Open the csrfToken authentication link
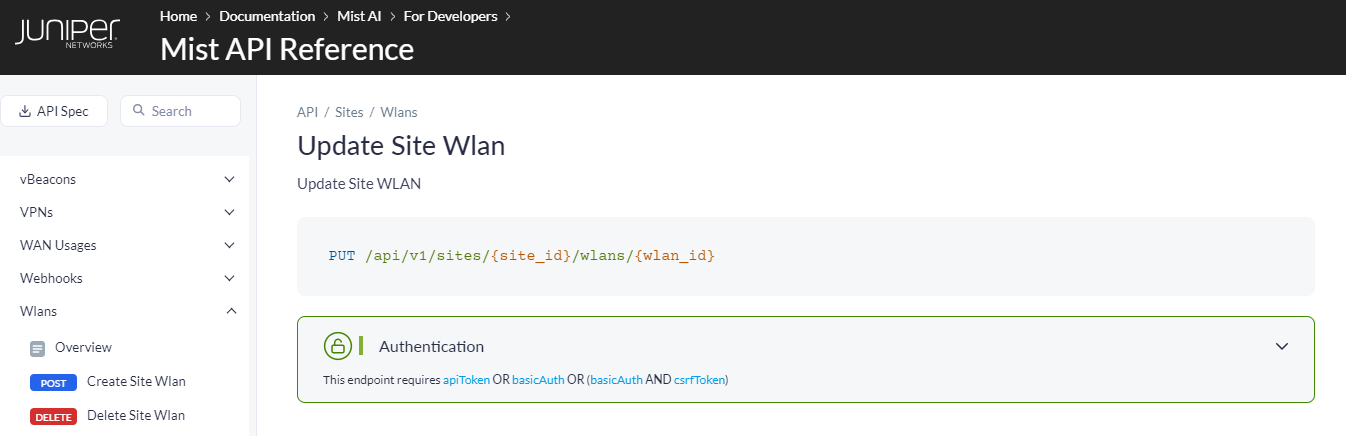The image size is (1346, 436). tap(699, 380)
